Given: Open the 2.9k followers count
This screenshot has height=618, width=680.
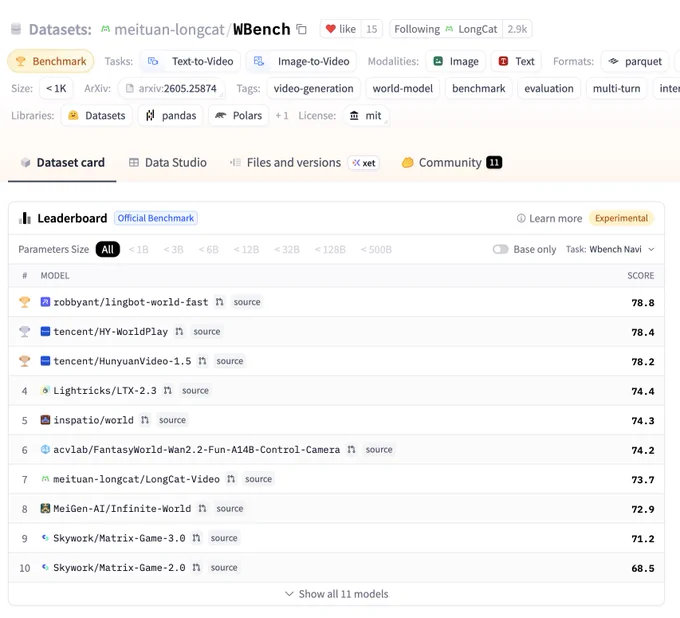Looking at the screenshot, I should pos(517,29).
